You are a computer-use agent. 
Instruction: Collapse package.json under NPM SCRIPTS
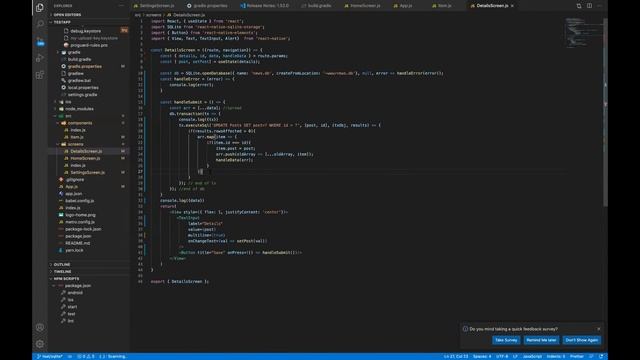(78, 286)
